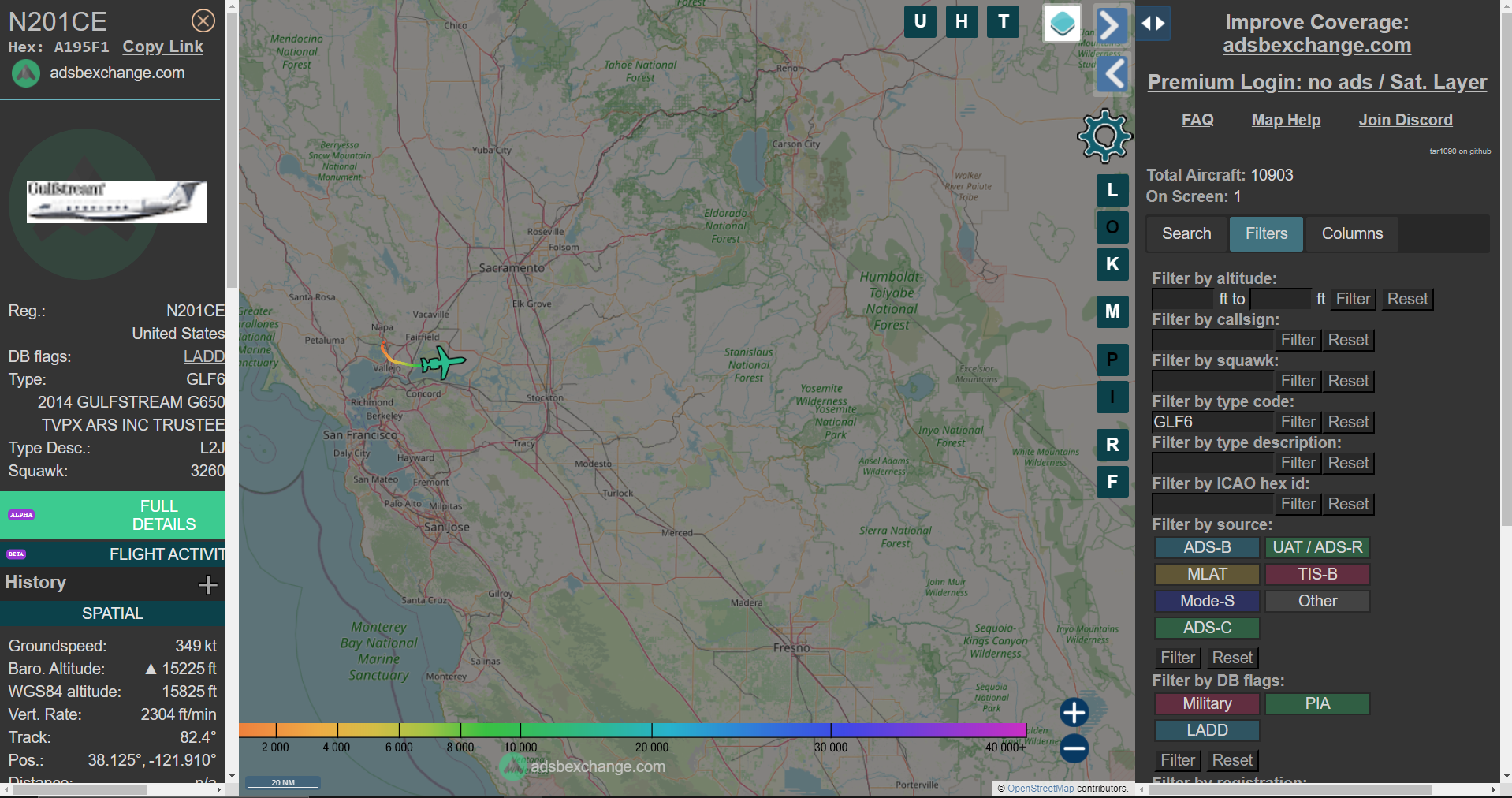Open FULL DETAILS alpha button
This screenshot has width=1512, height=798.
[x=113, y=515]
